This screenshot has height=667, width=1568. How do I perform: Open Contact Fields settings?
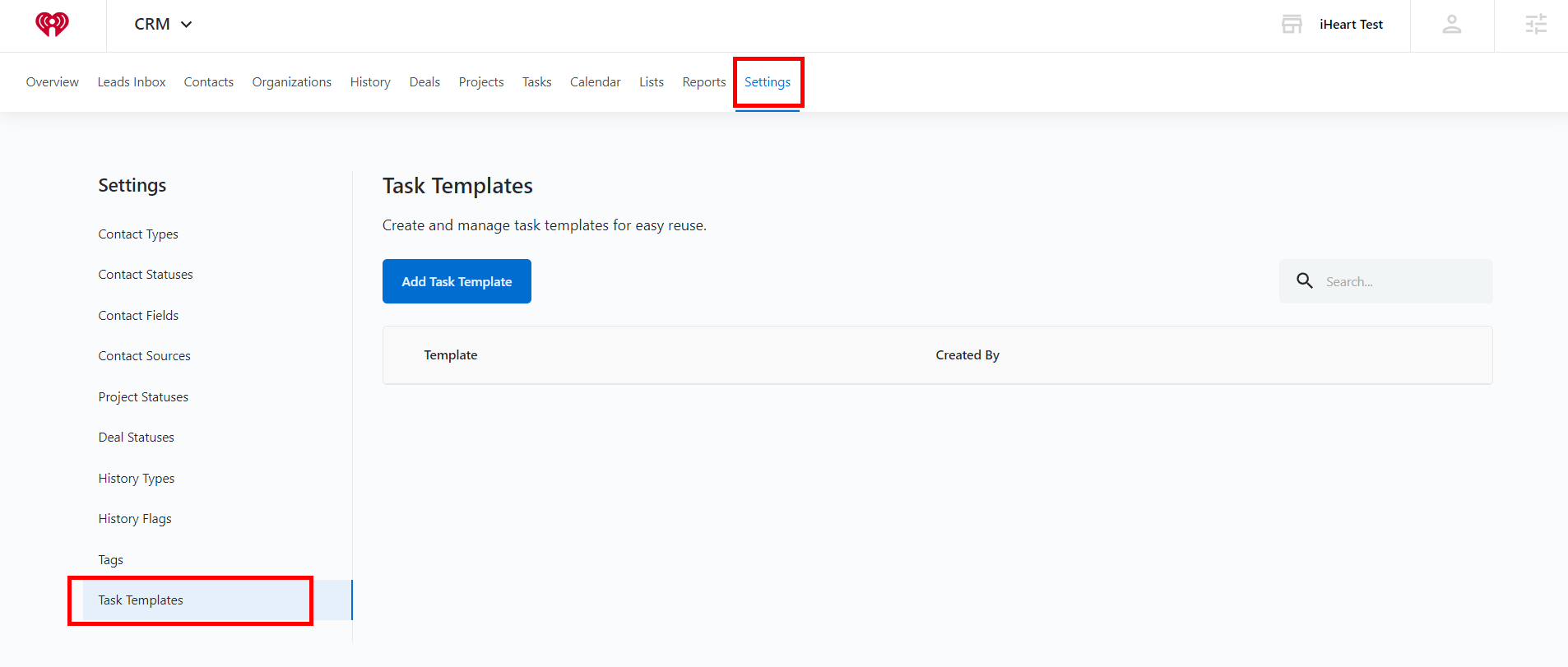tap(138, 316)
